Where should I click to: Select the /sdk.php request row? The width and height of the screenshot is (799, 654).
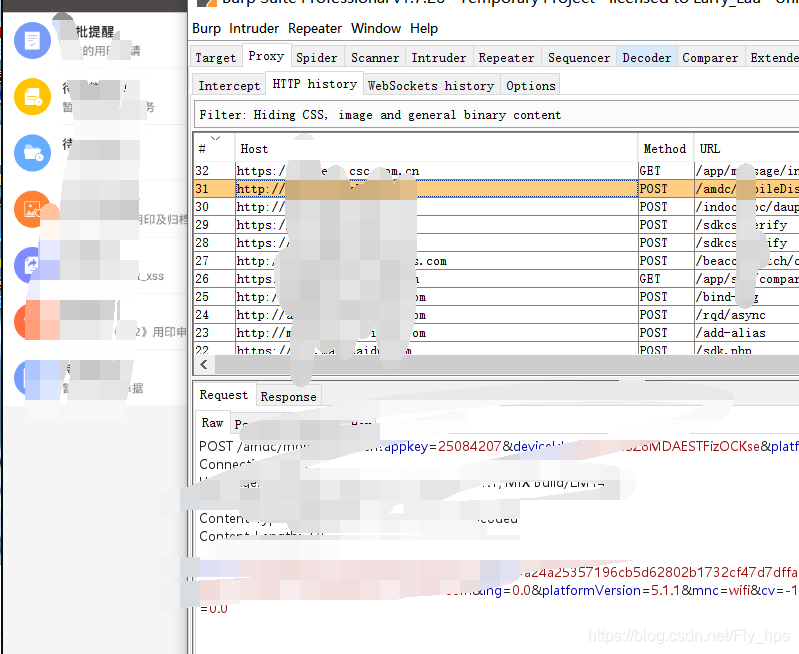tap(496, 349)
